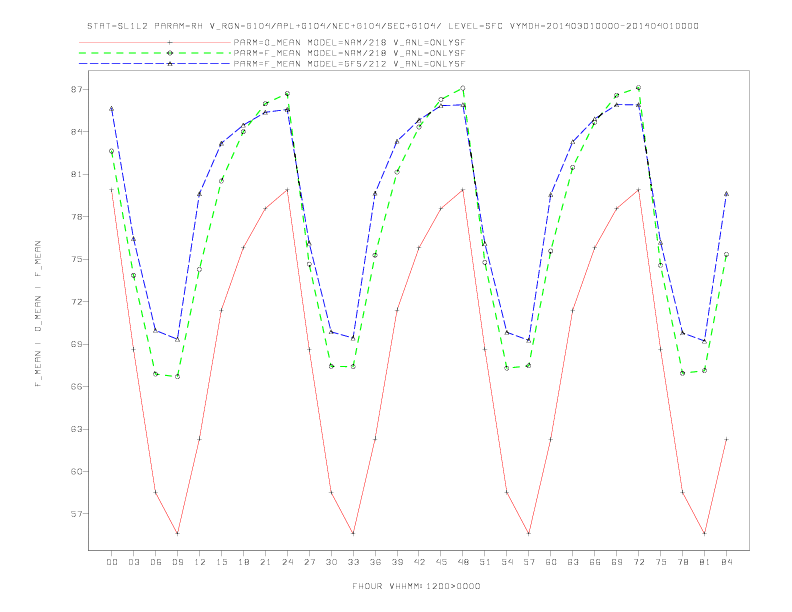Click y-axis tick label 84
The height and width of the screenshot is (612, 792).
click(x=76, y=132)
